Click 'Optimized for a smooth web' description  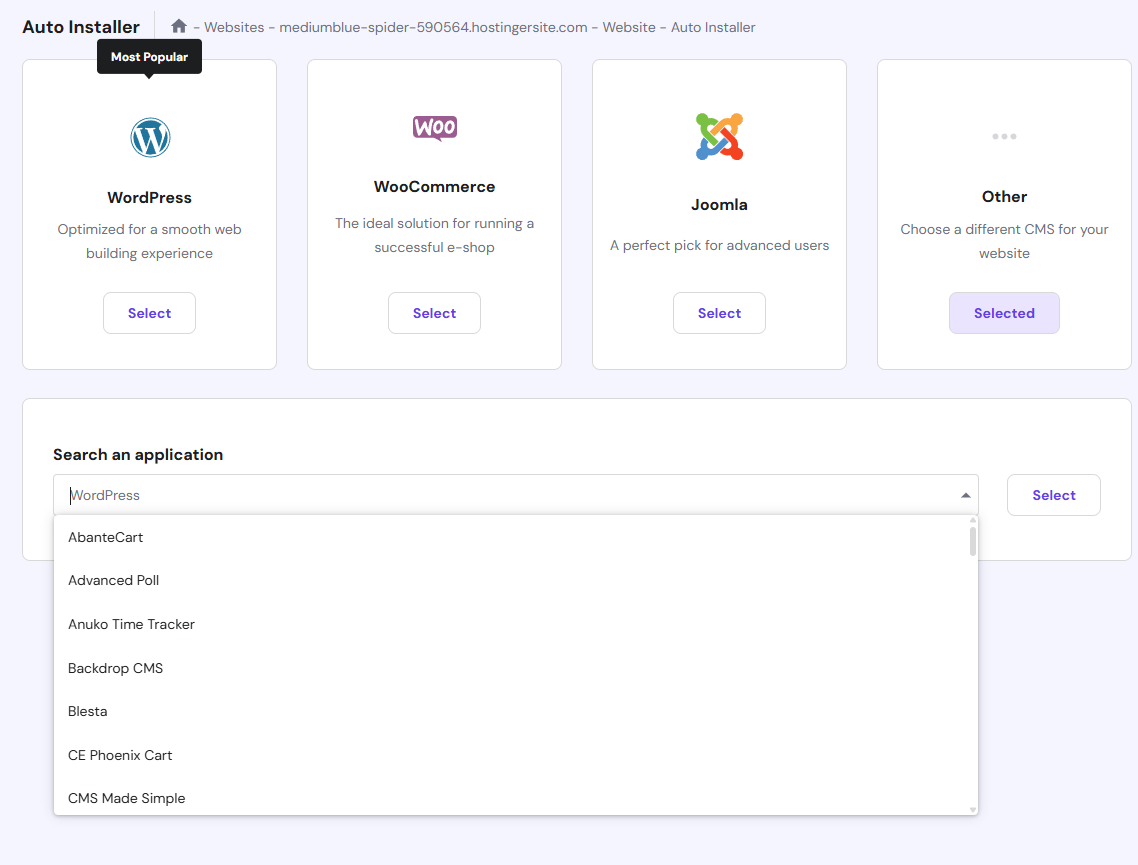[x=150, y=241]
